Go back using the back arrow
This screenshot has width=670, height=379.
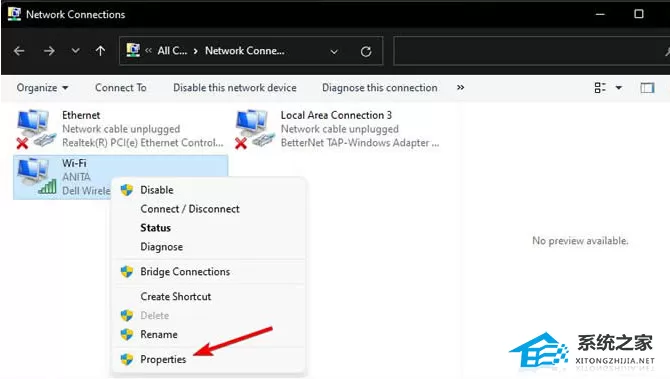[19, 51]
